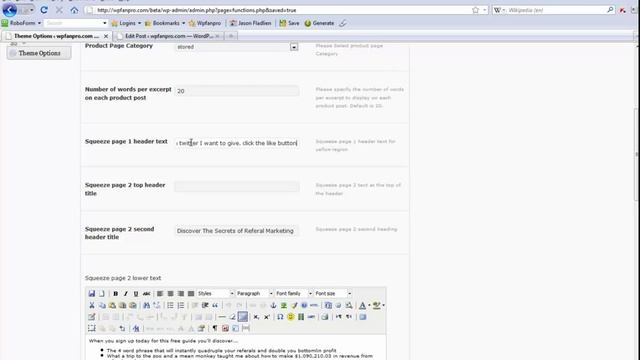Apply subscript formatting

click(256, 317)
